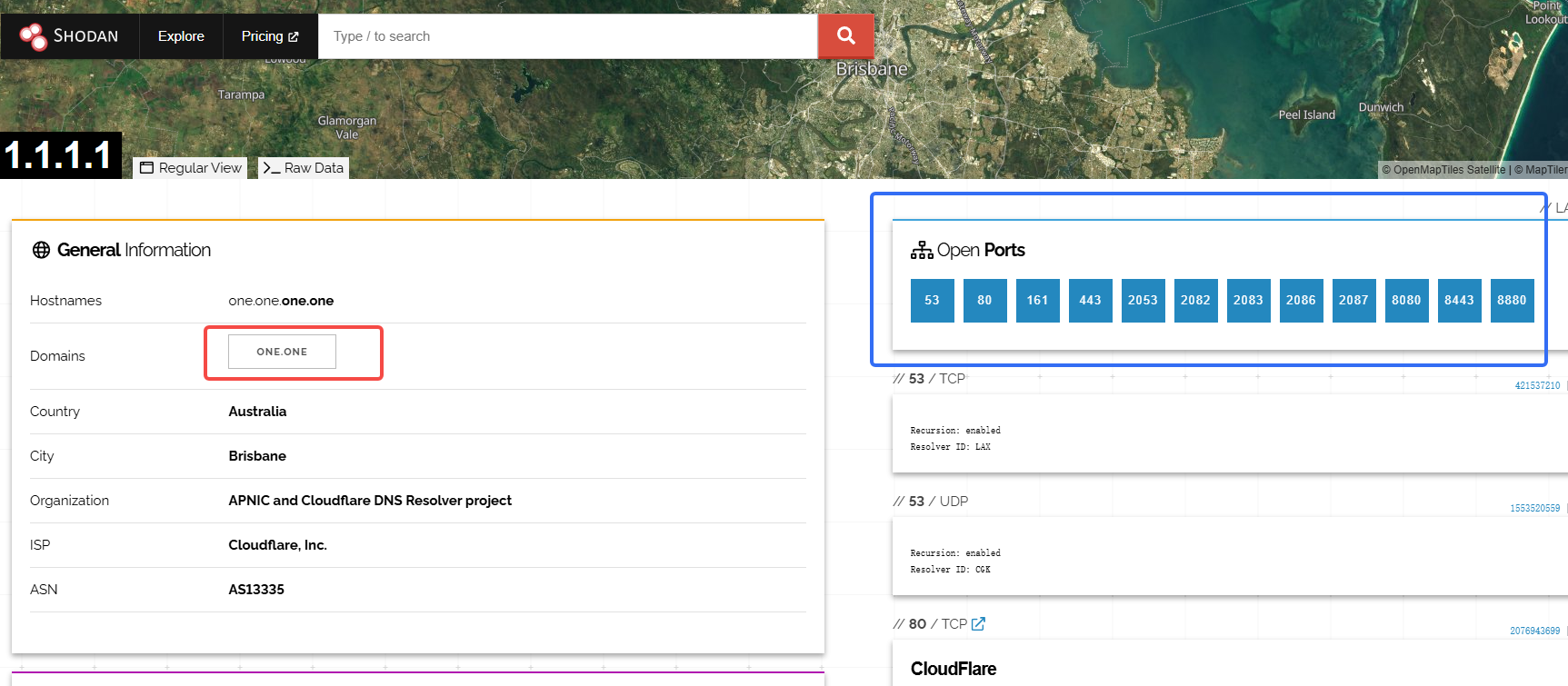This screenshot has height=686, width=1568.
Task: Jump to open port 161
Action: pos(1037,301)
